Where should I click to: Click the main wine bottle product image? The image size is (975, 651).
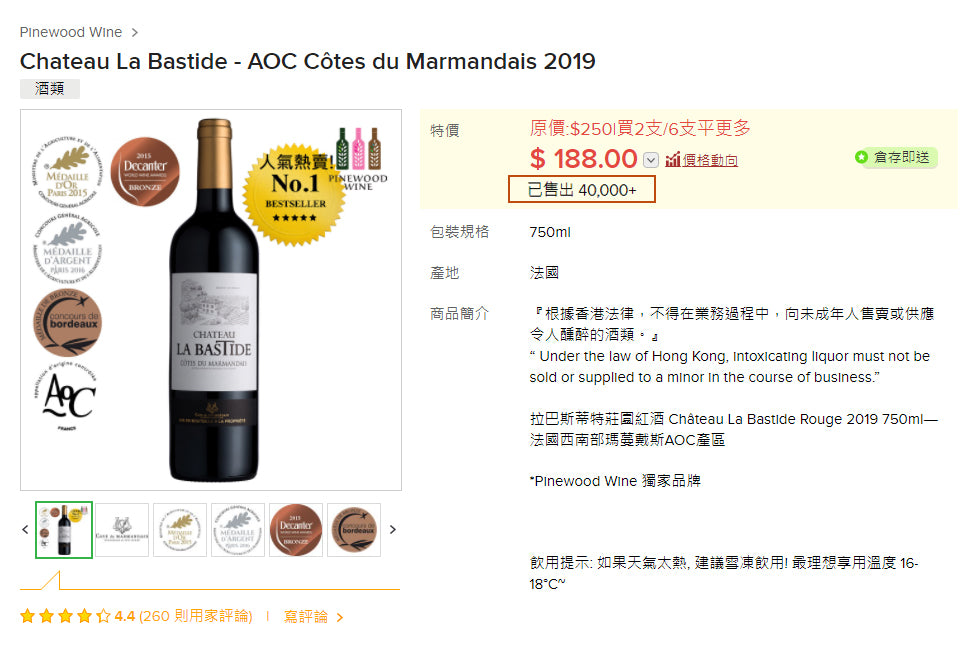[213, 300]
